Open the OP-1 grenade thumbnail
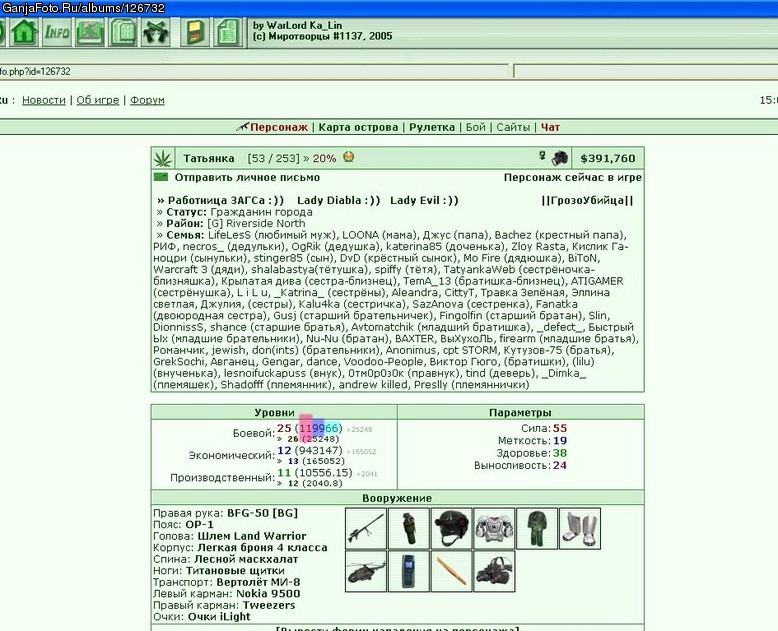 [x=408, y=528]
